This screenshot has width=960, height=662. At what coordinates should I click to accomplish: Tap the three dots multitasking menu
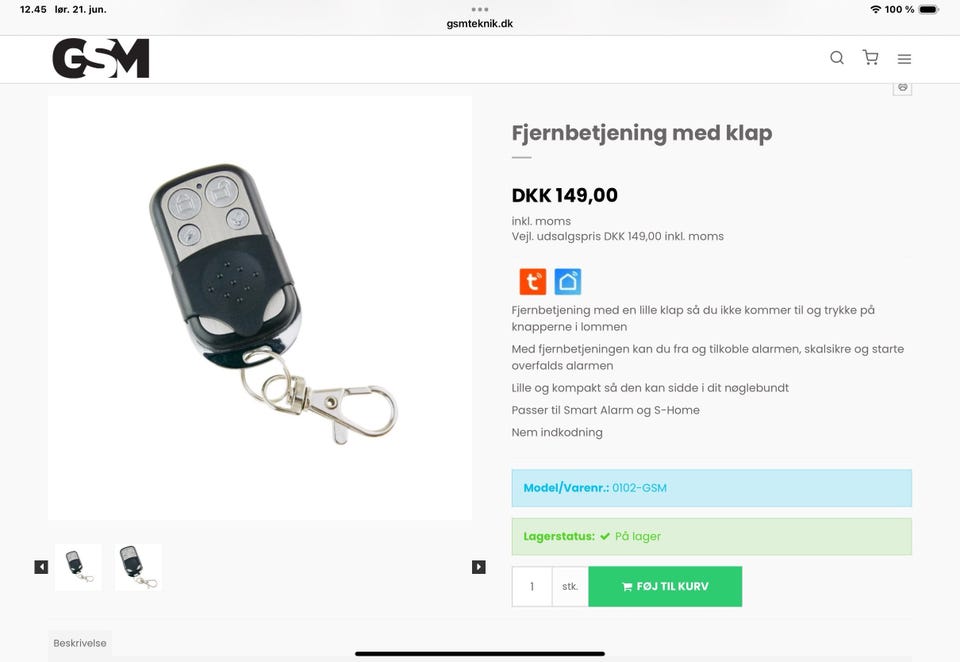[480, 9]
